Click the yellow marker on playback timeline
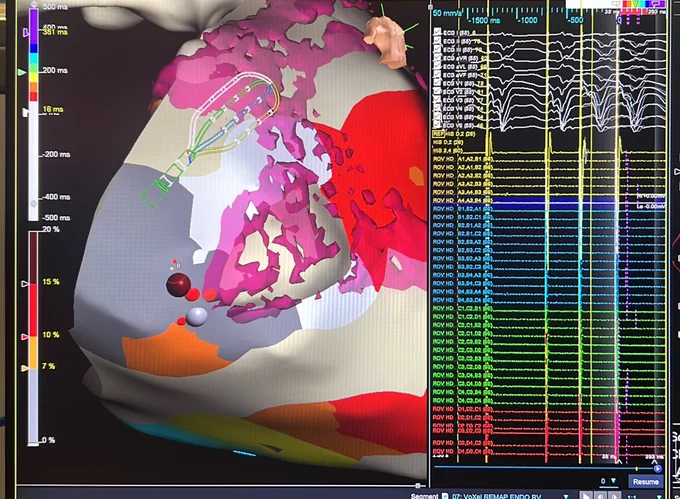The height and width of the screenshot is (499, 680). click(636, 469)
